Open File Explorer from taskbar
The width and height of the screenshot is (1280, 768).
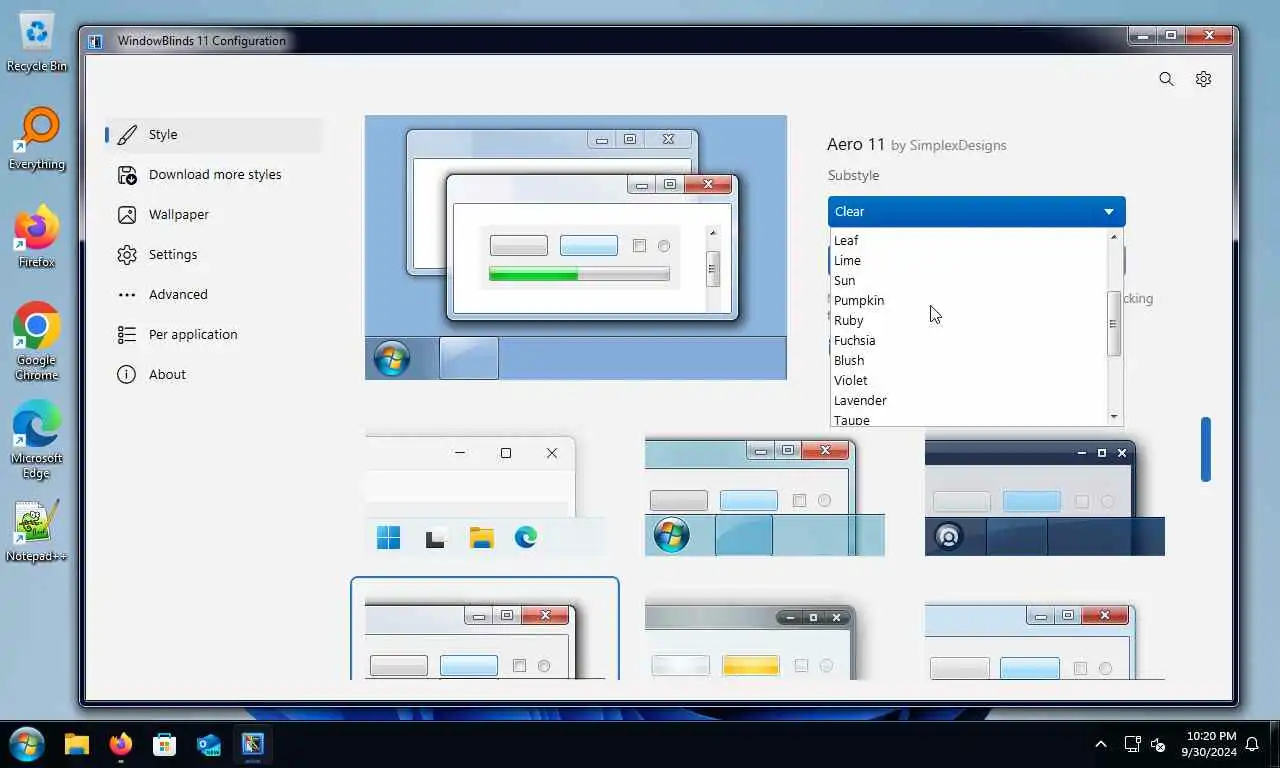click(77, 744)
